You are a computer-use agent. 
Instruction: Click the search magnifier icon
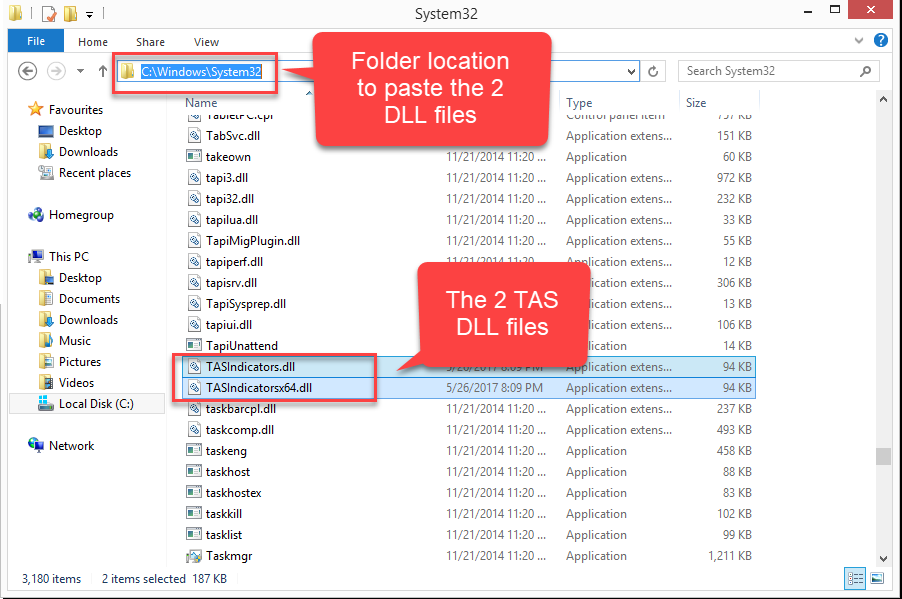865,71
